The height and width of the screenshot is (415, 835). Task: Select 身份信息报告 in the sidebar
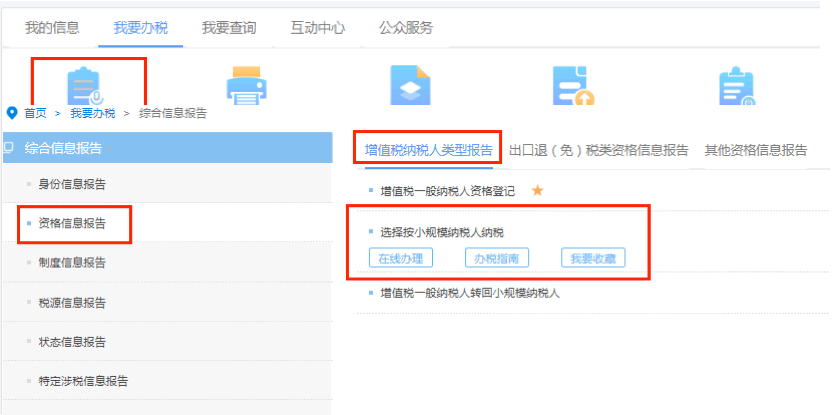72,184
